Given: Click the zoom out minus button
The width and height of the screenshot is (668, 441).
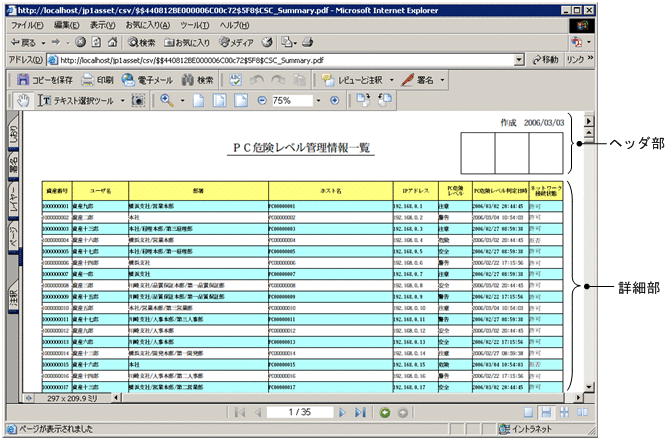Looking at the screenshot, I should [x=262, y=101].
